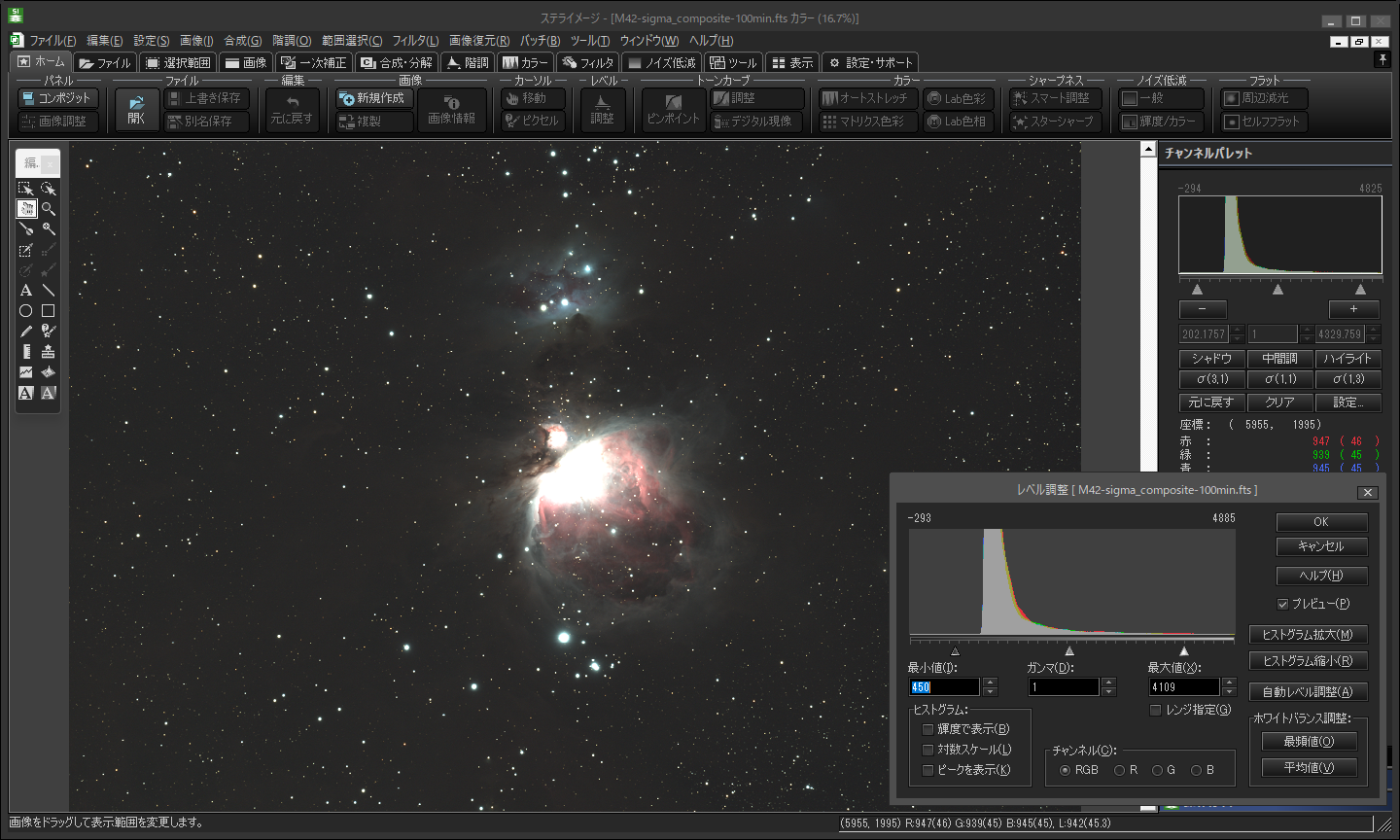Increase 最大値 with the up spinner arrow
The width and height of the screenshot is (1400, 840).
click(1229, 682)
